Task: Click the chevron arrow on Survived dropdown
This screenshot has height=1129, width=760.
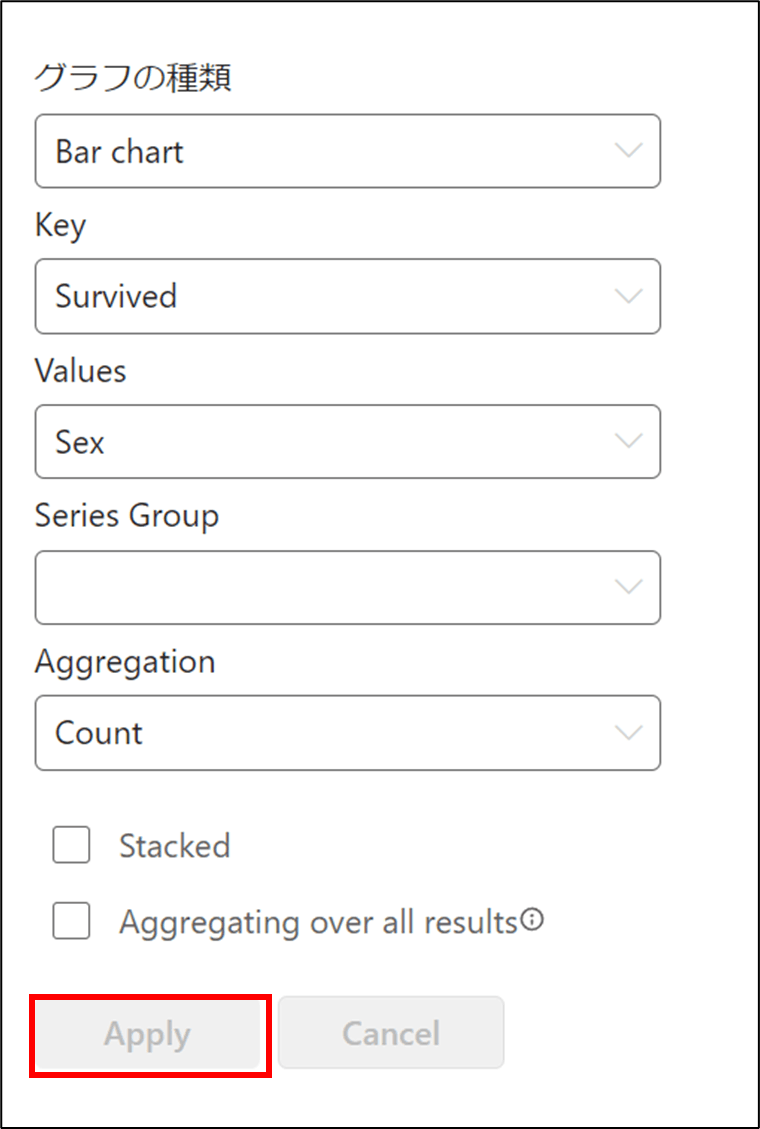Action: point(628,296)
